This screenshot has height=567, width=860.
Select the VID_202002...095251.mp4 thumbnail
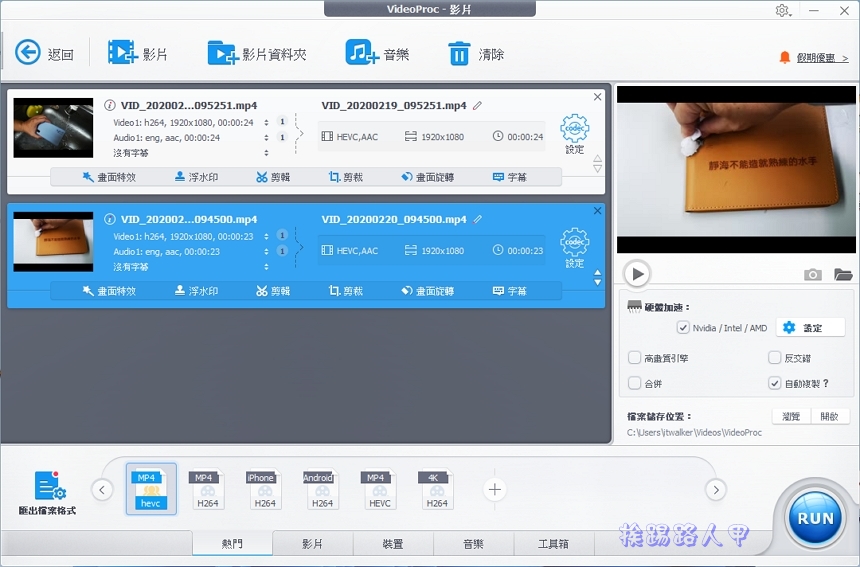click(x=53, y=128)
